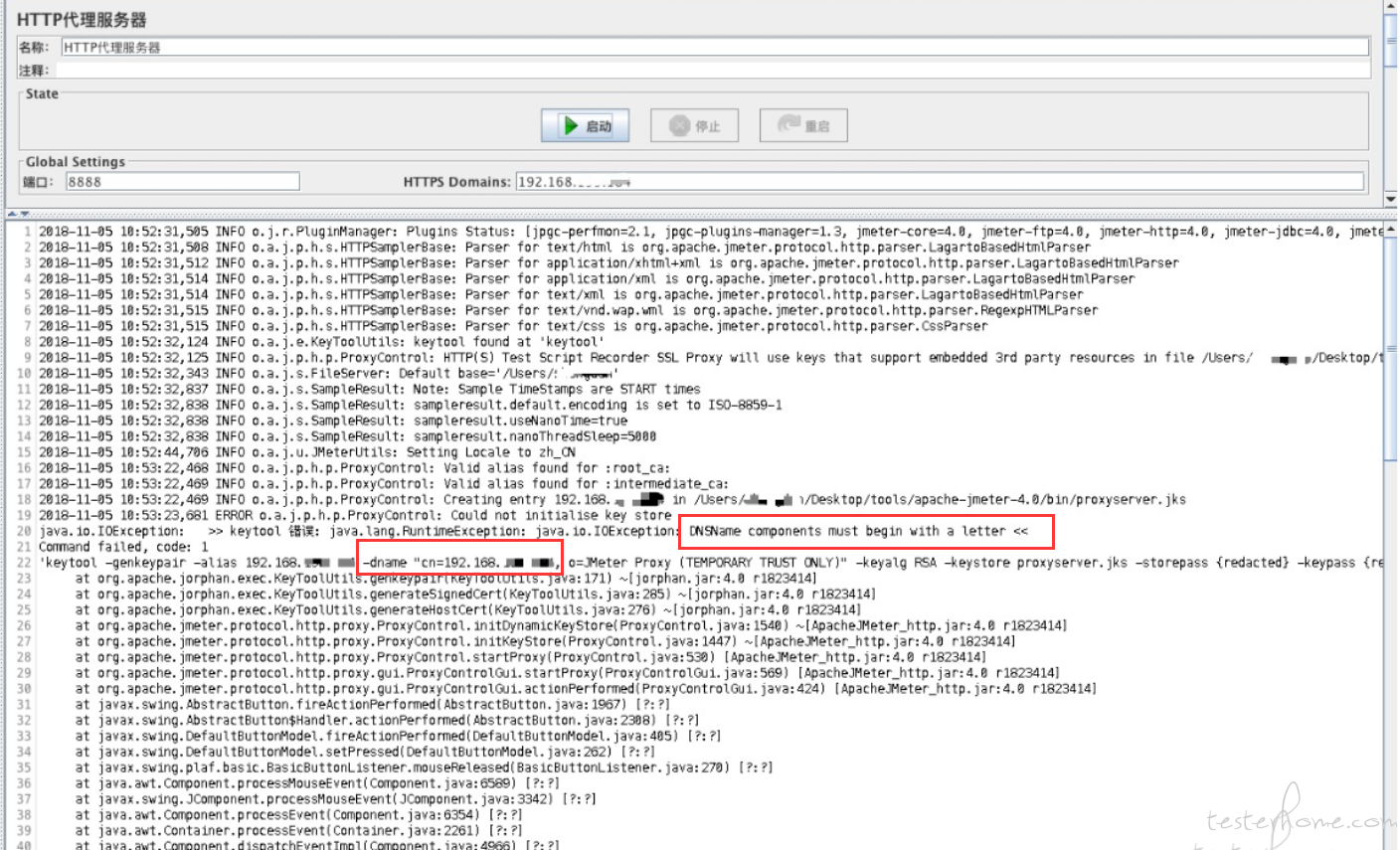
Task: Click the 重启 (Restart) proxy button
Action: pyautogui.click(x=803, y=126)
